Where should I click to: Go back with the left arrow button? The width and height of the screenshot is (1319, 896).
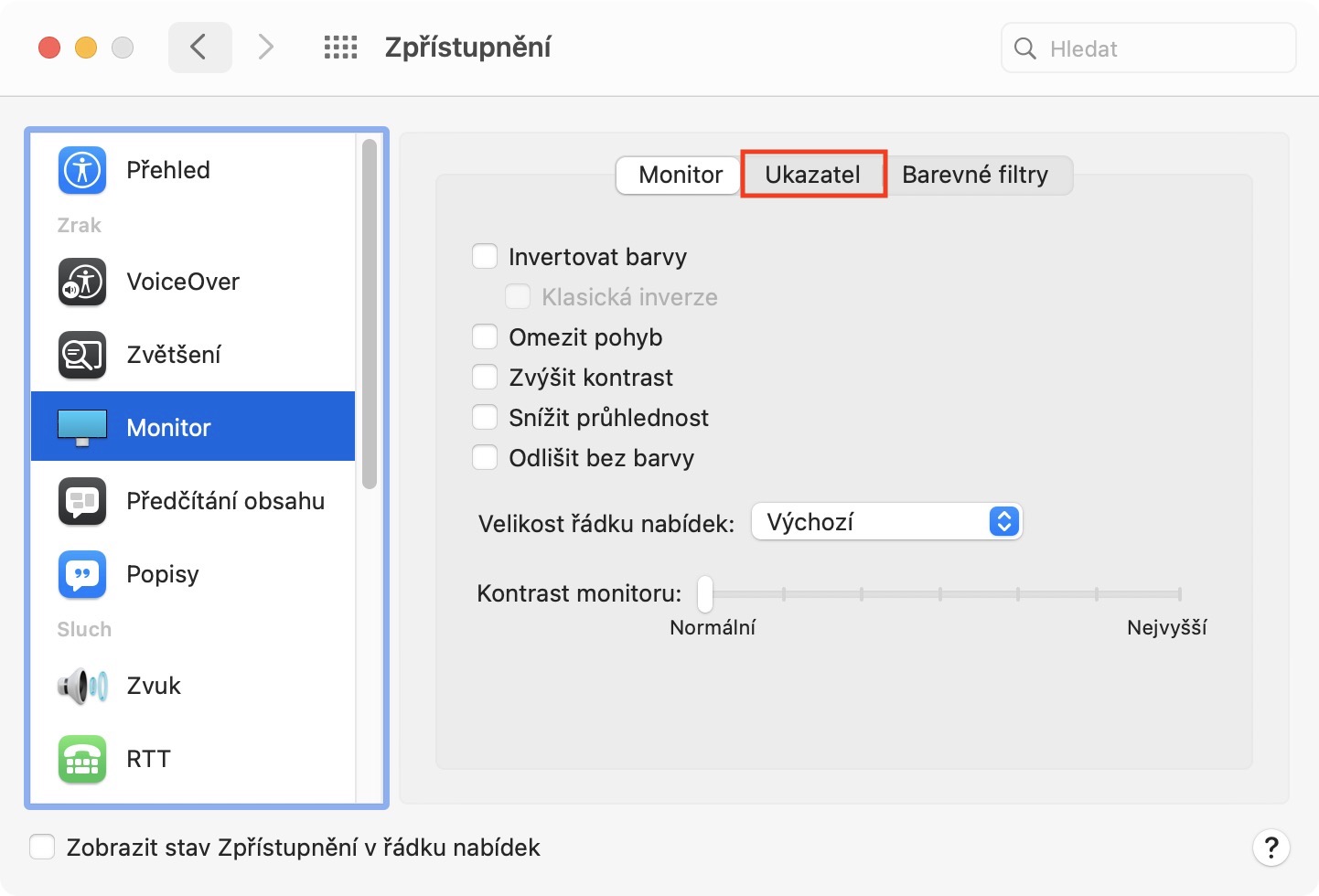tap(199, 48)
